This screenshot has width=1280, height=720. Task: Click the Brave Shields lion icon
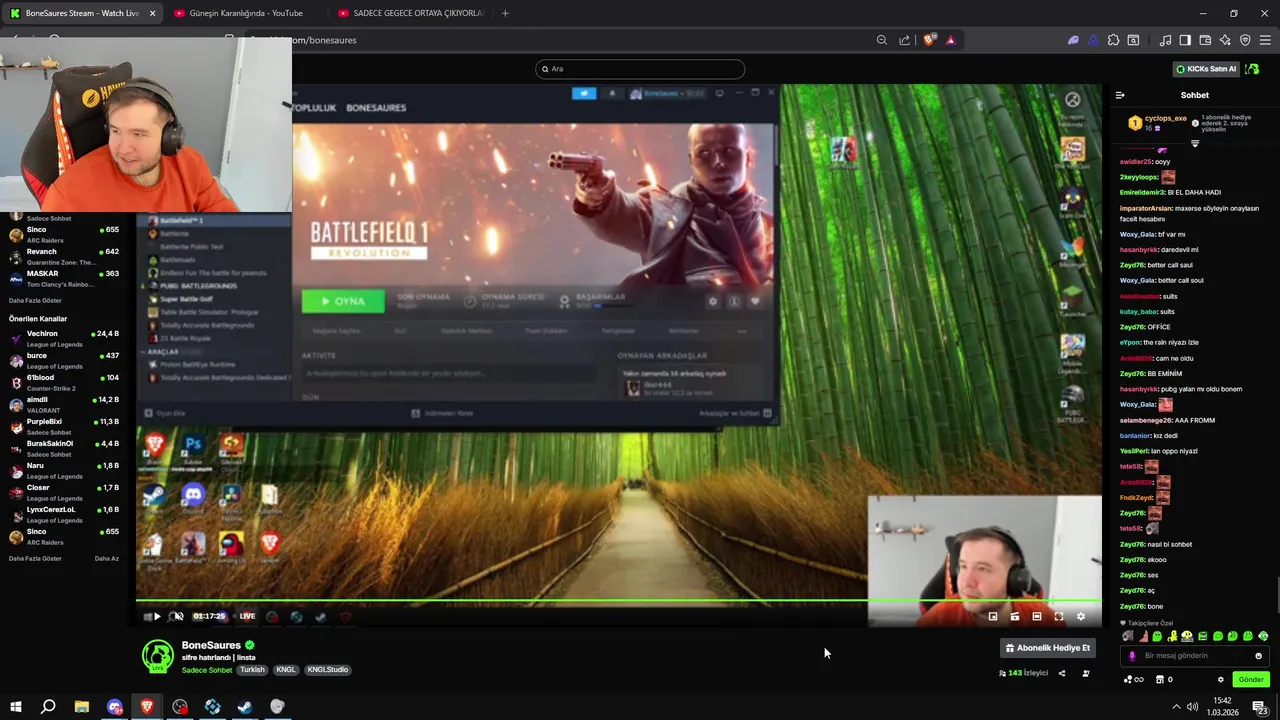tap(930, 40)
